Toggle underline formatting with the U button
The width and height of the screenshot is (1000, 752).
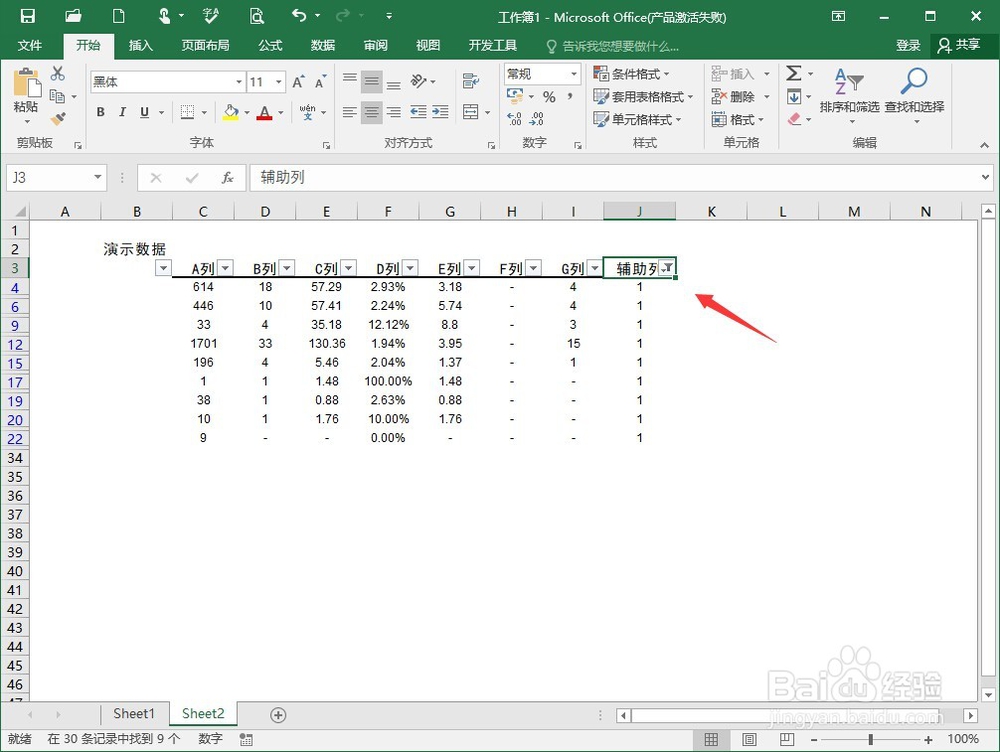tap(143, 112)
